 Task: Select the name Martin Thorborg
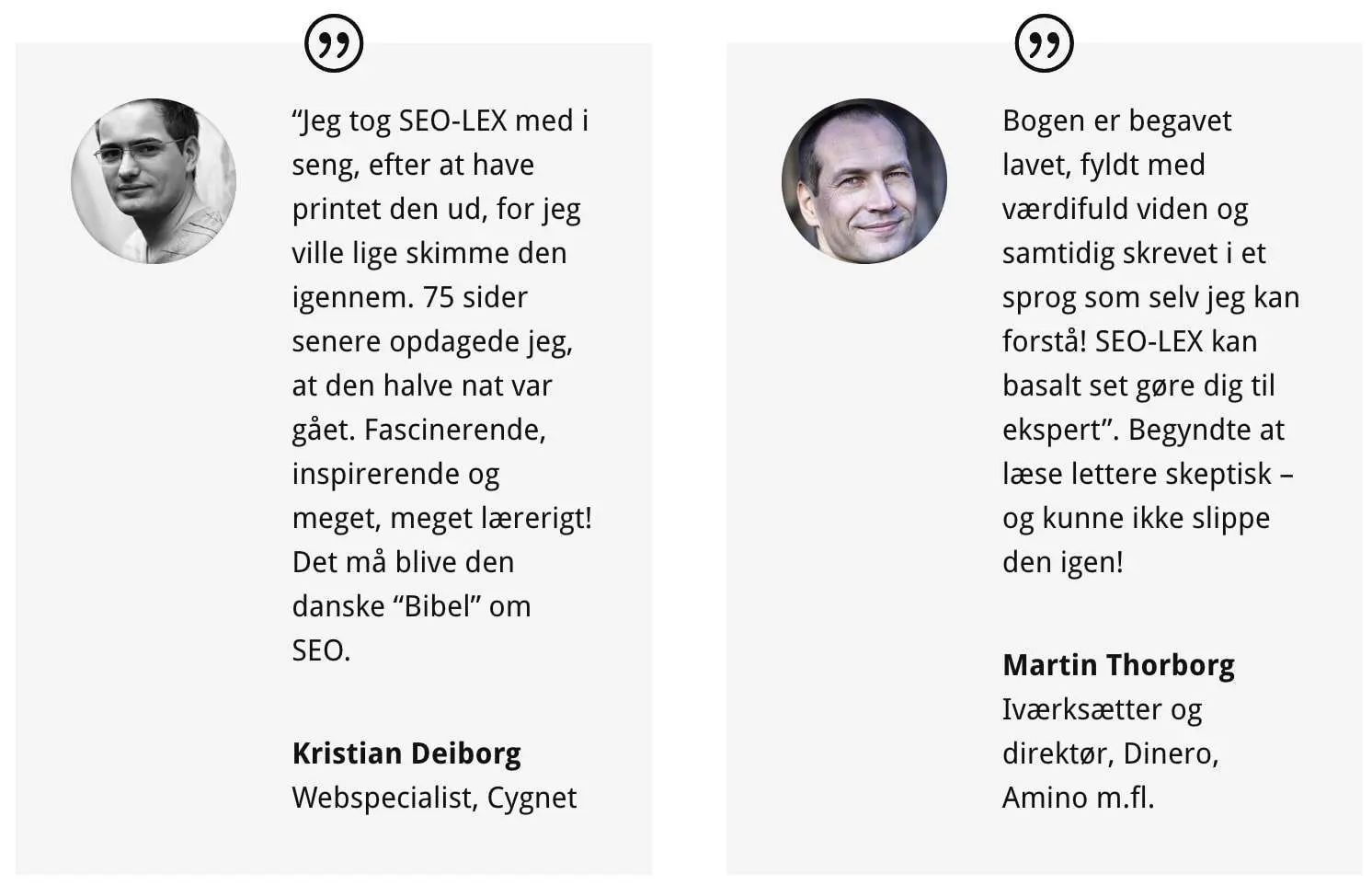1118,665
